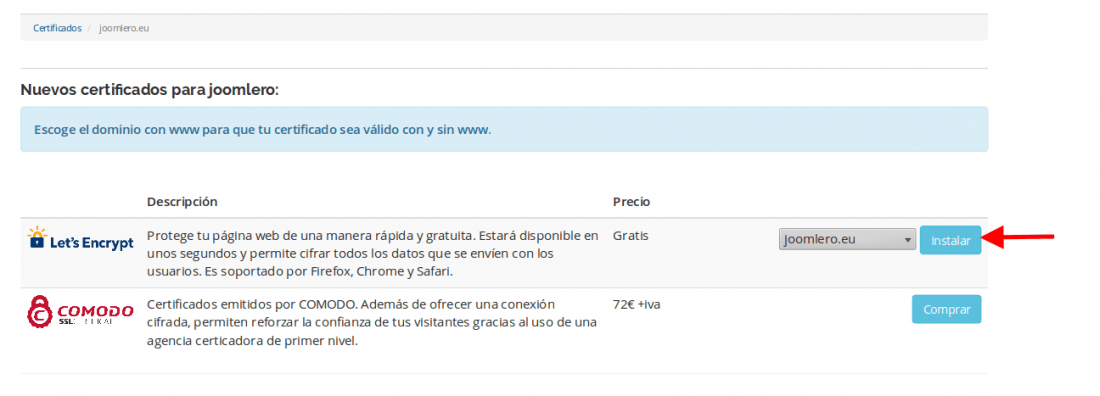The image size is (1100, 396).
Task: Install the Let's Encrypt certificate
Action: (x=951, y=240)
